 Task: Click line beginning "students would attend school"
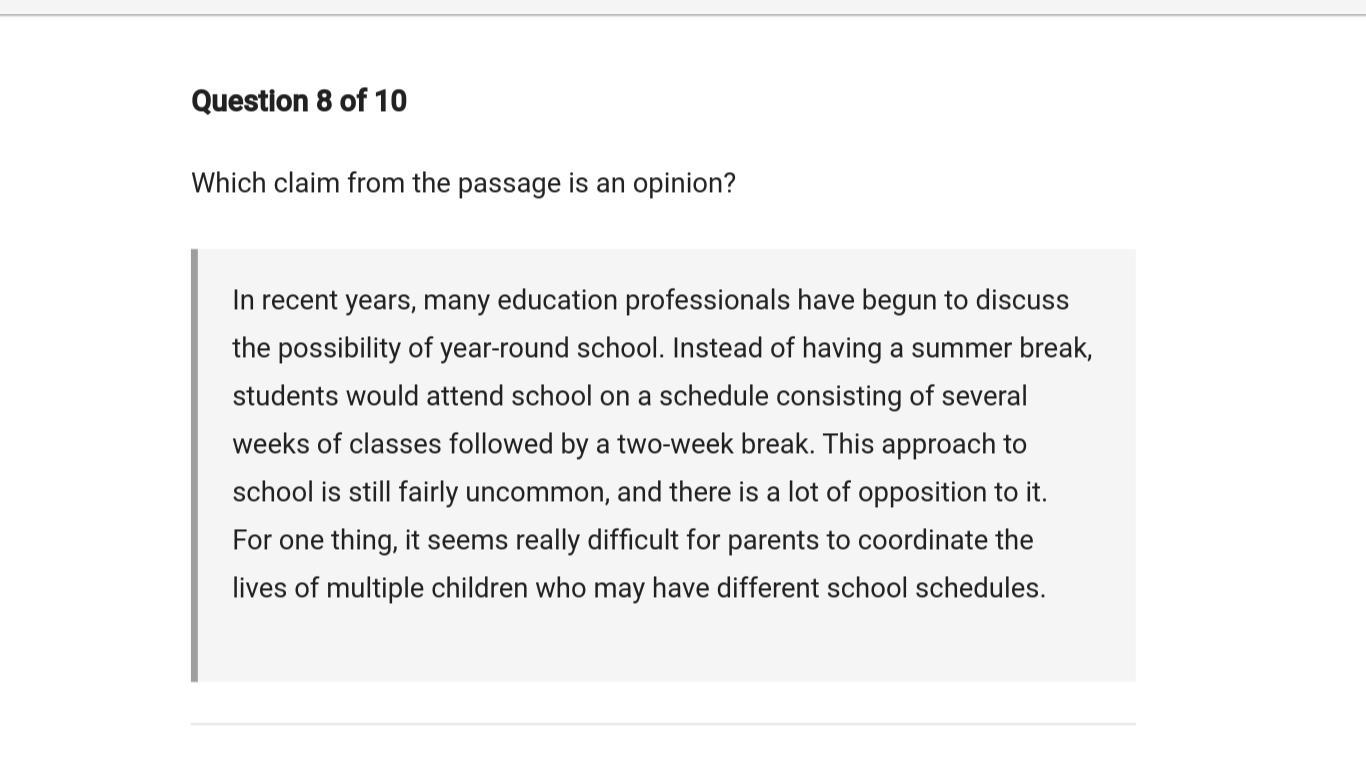(629, 396)
